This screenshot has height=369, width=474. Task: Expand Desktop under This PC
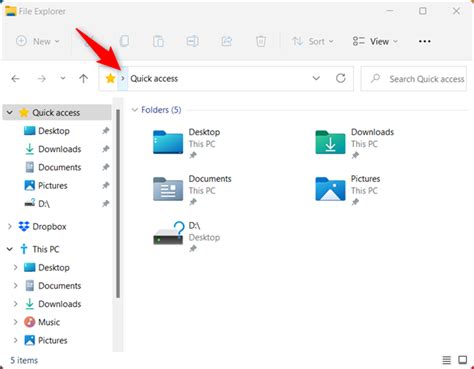click(15, 267)
